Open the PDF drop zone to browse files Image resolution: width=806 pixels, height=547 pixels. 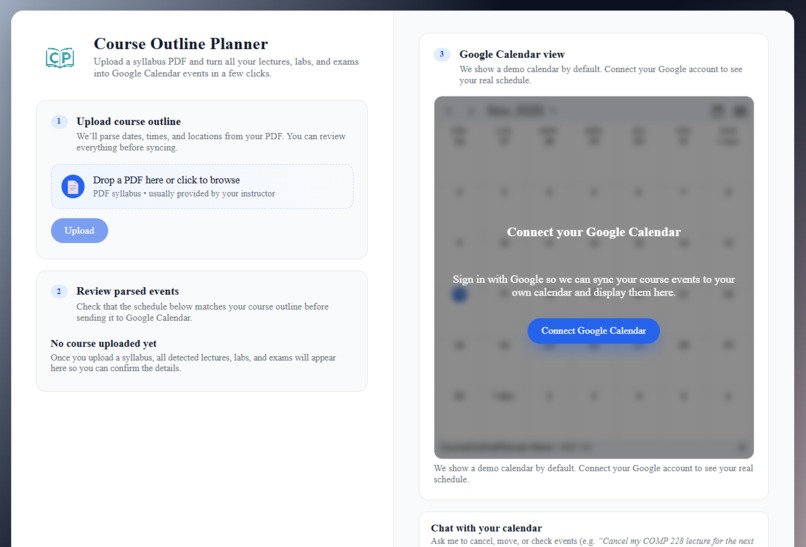tap(202, 187)
